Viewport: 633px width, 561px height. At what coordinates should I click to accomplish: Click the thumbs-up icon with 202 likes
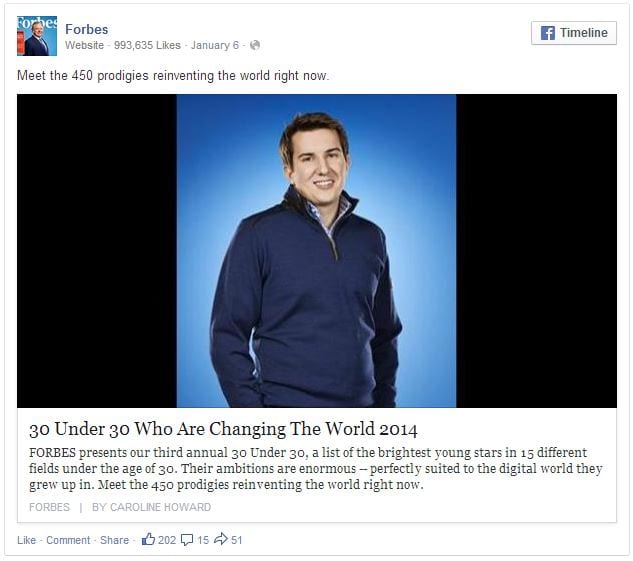148,539
